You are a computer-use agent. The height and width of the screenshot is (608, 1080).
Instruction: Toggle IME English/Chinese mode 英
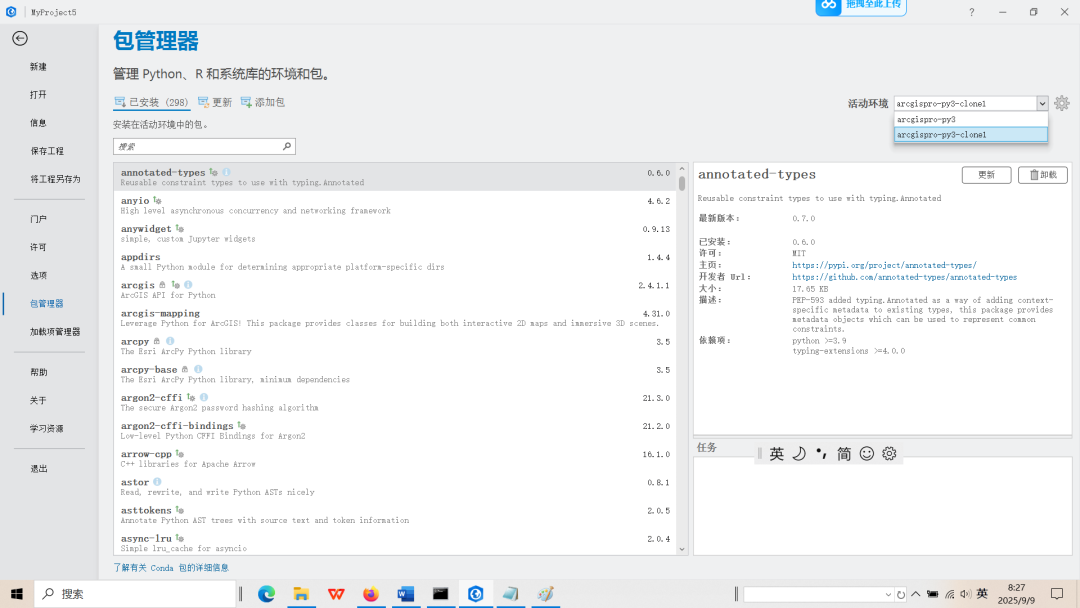click(x=776, y=453)
